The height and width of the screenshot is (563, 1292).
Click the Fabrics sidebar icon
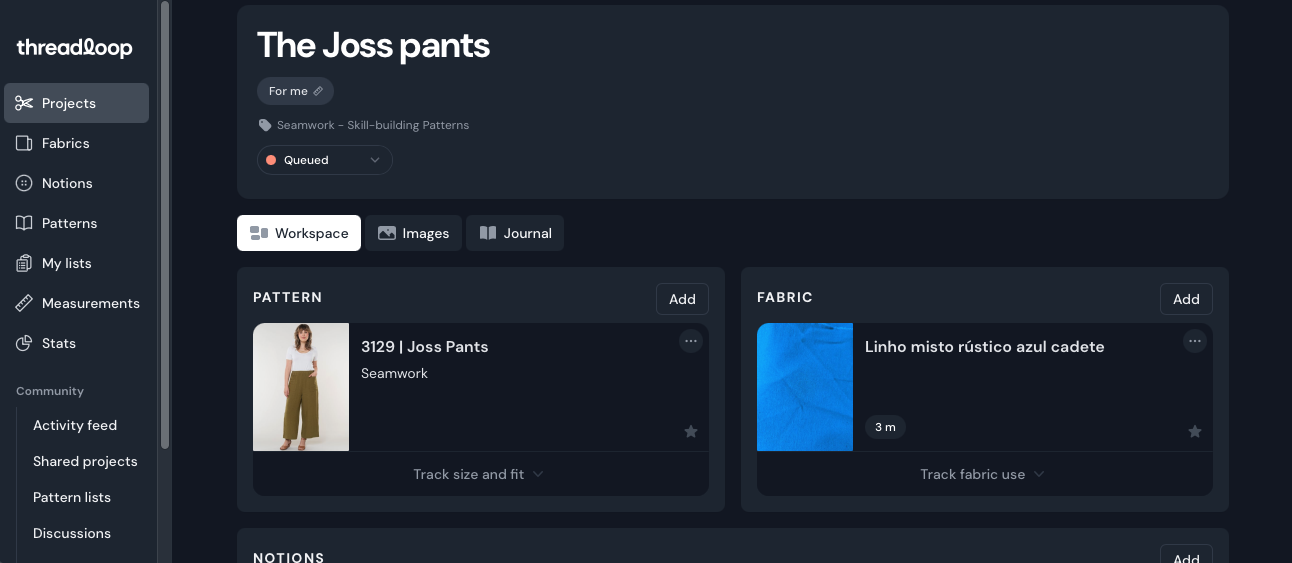[x=25, y=143]
